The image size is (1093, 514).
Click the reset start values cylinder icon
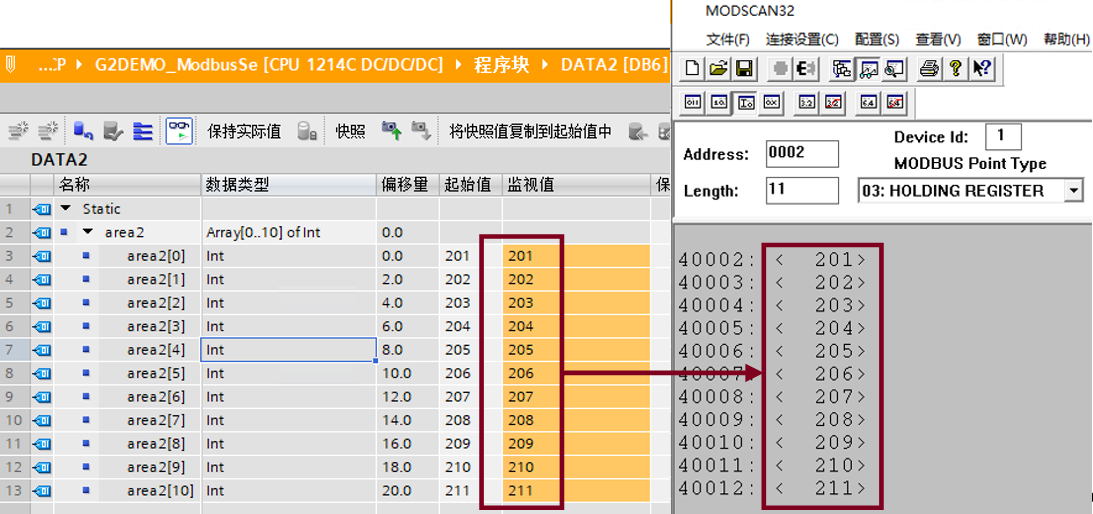click(83, 130)
